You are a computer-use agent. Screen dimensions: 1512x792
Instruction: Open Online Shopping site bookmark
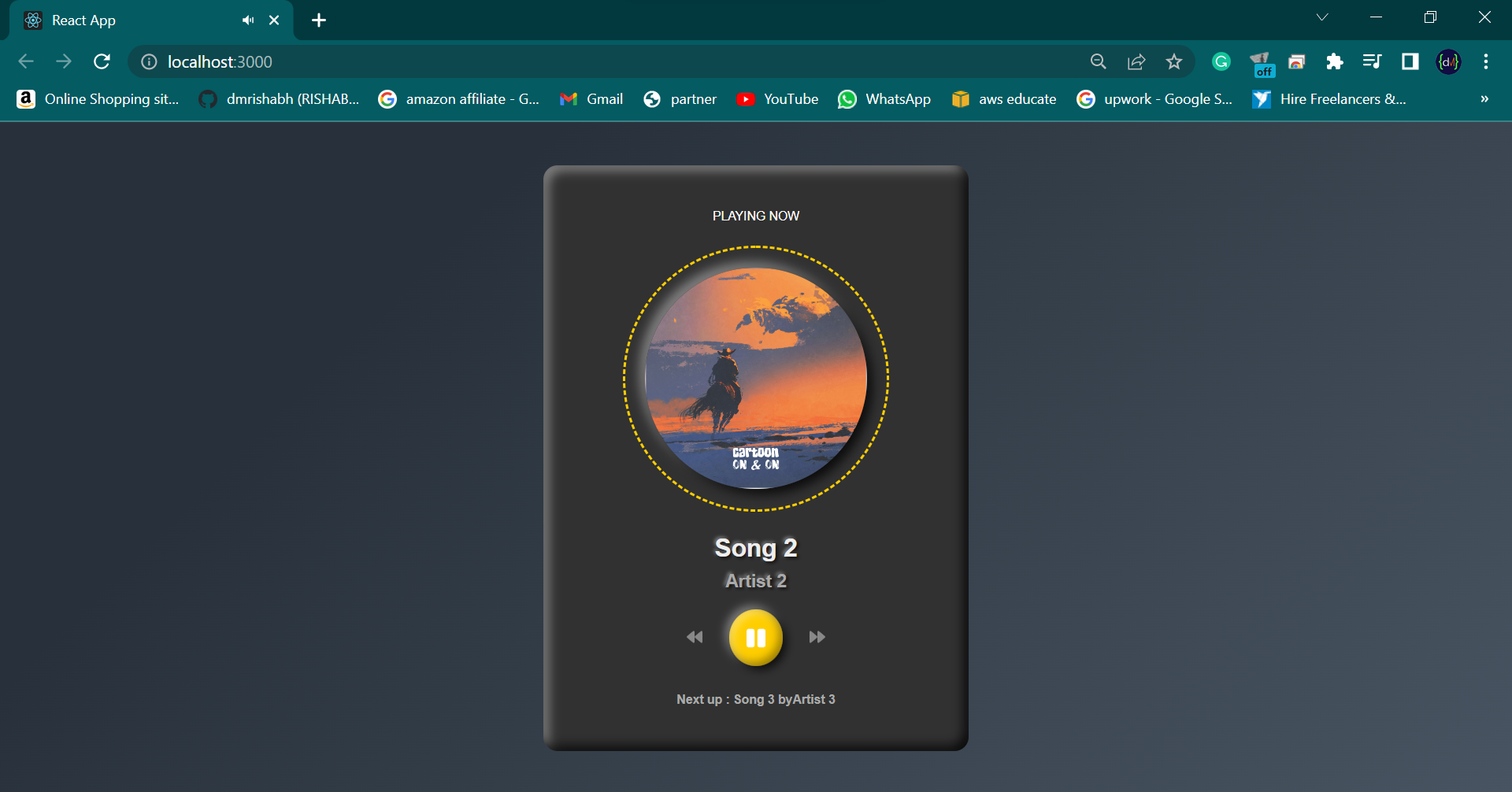98,99
